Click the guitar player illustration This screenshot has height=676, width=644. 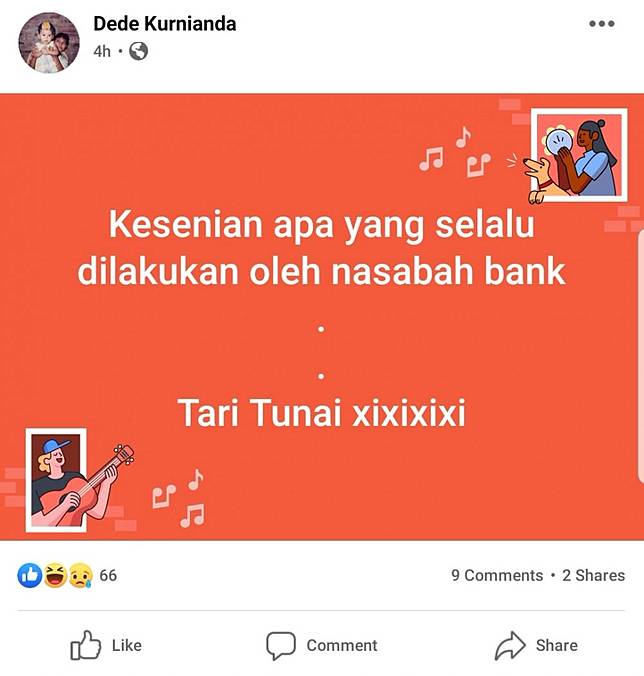pyautogui.click(x=79, y=480)
